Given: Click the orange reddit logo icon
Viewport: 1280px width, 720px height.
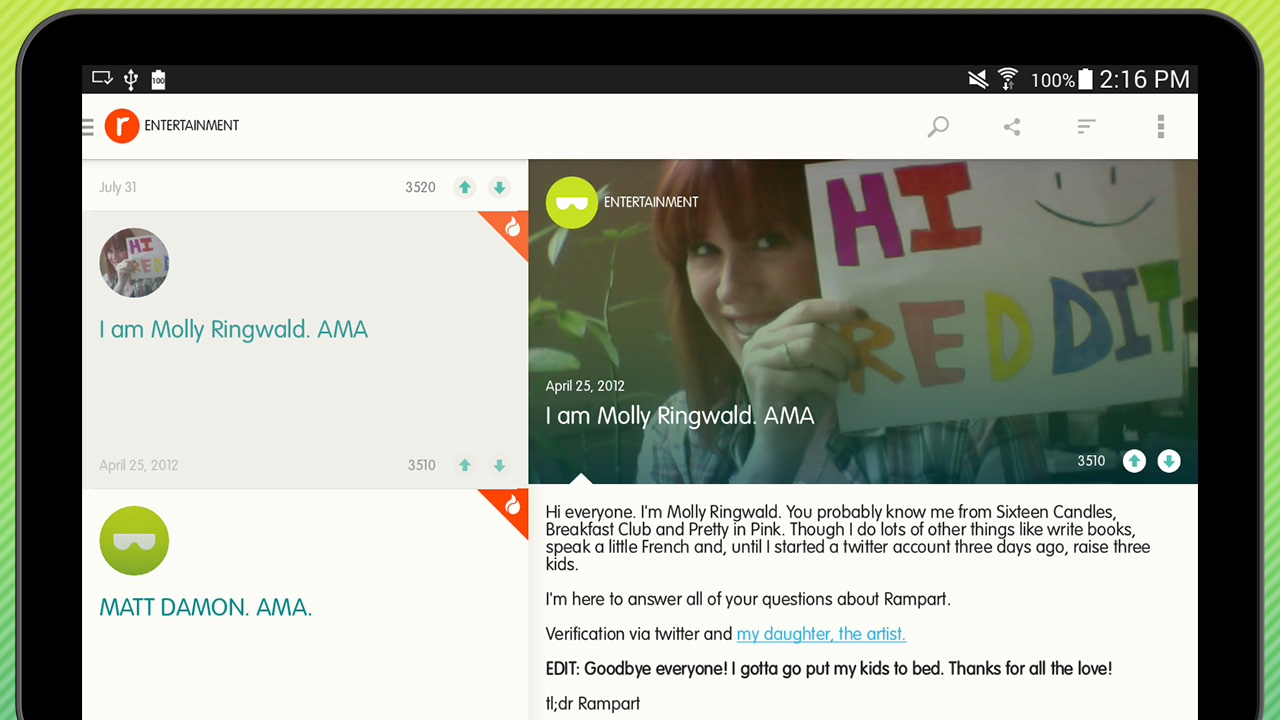Looking at the screenshot, I should point(121,126).
